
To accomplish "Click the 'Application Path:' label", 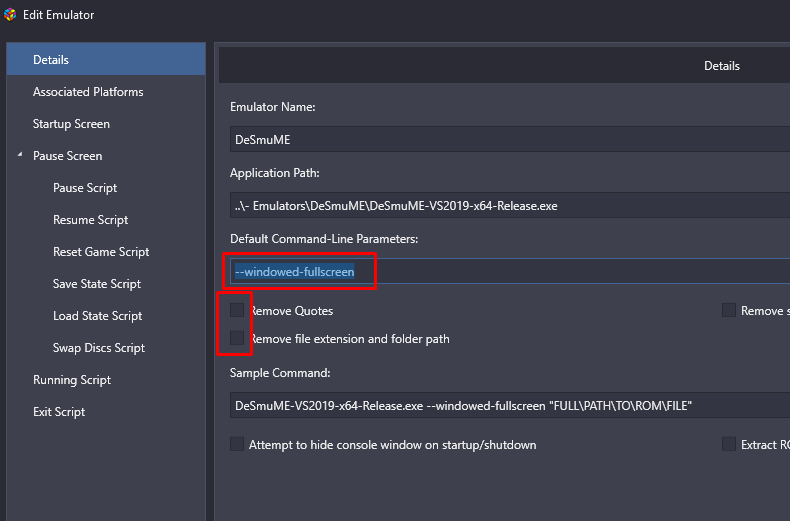I will click(275, 173).
